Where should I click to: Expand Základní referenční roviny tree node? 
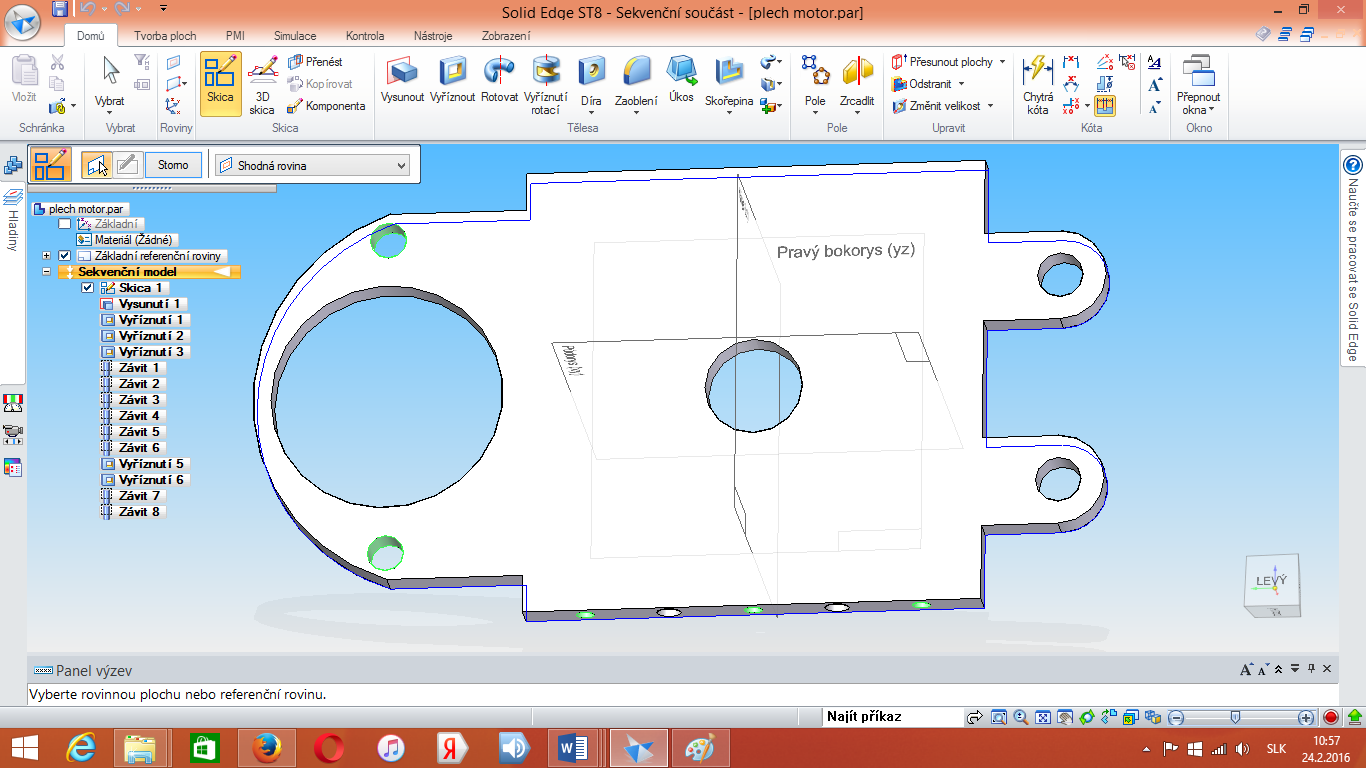point(46,256)
